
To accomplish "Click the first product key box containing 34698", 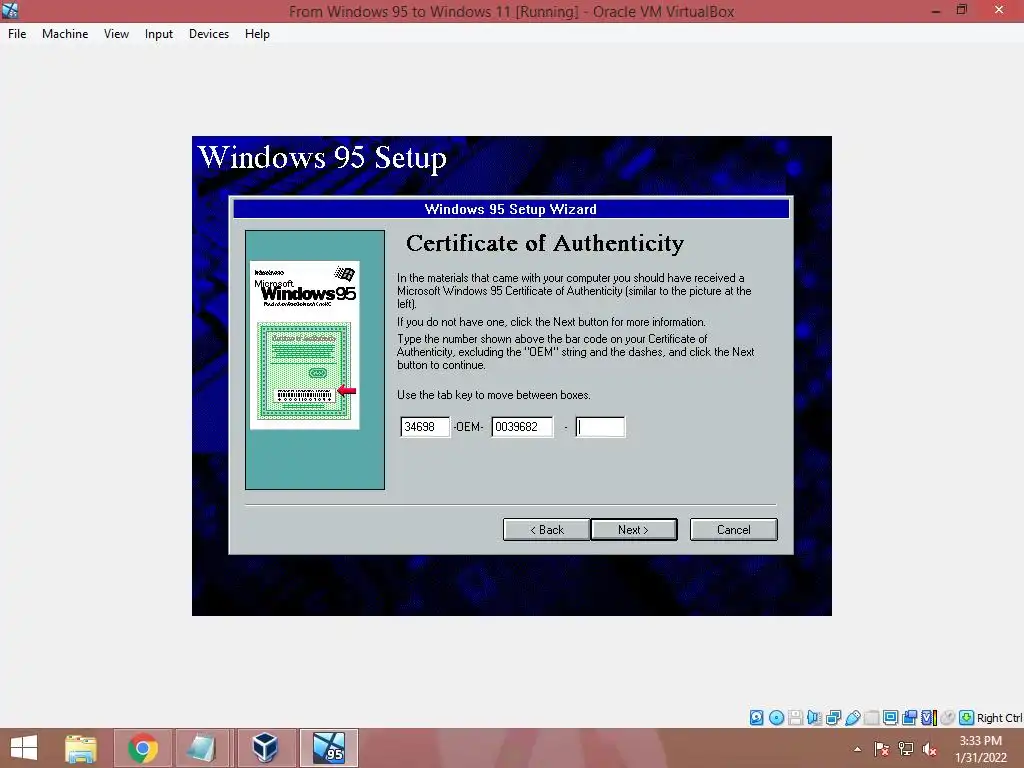I will pos(425,426).
